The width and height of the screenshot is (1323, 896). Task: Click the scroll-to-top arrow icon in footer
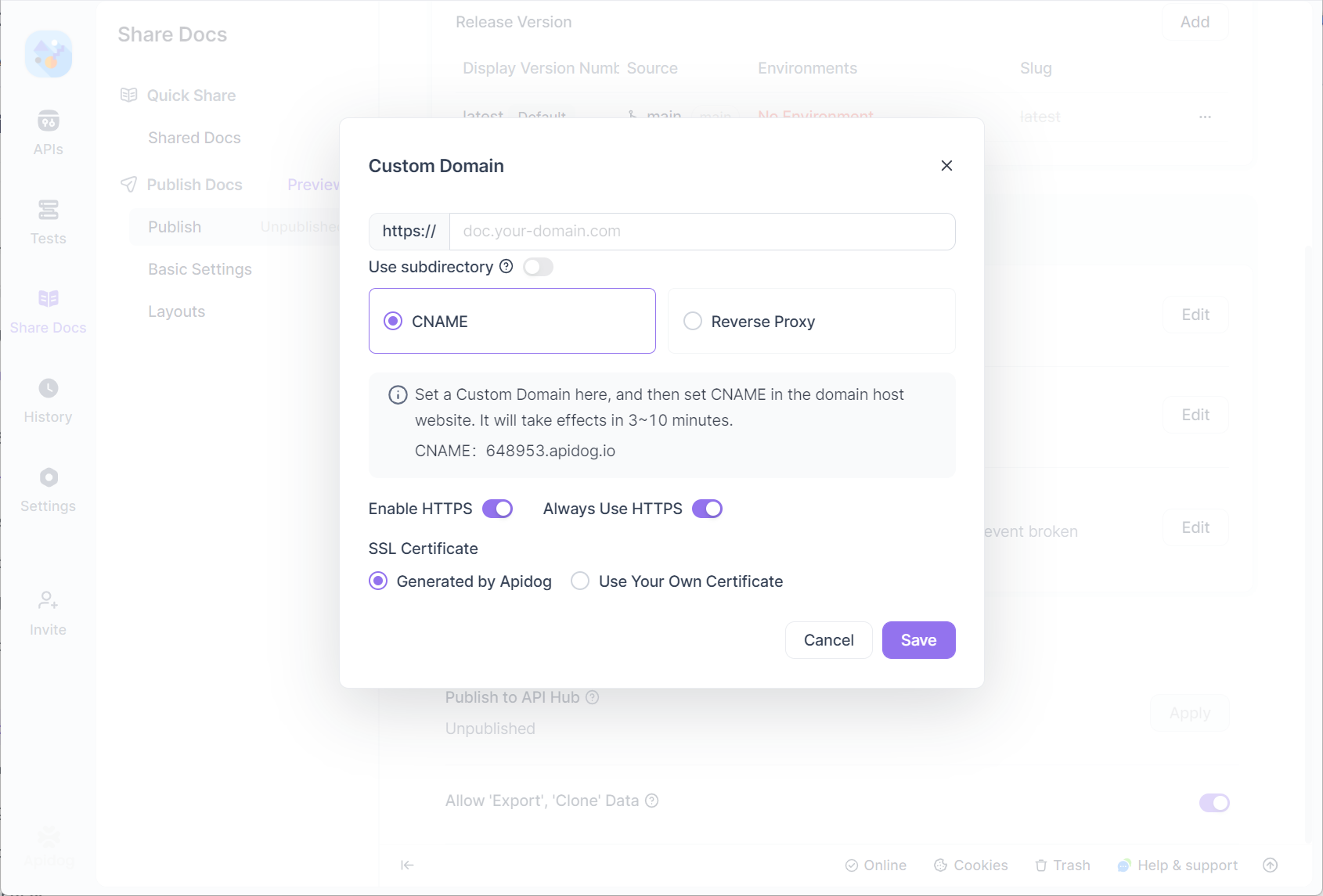coord(1271,865)
